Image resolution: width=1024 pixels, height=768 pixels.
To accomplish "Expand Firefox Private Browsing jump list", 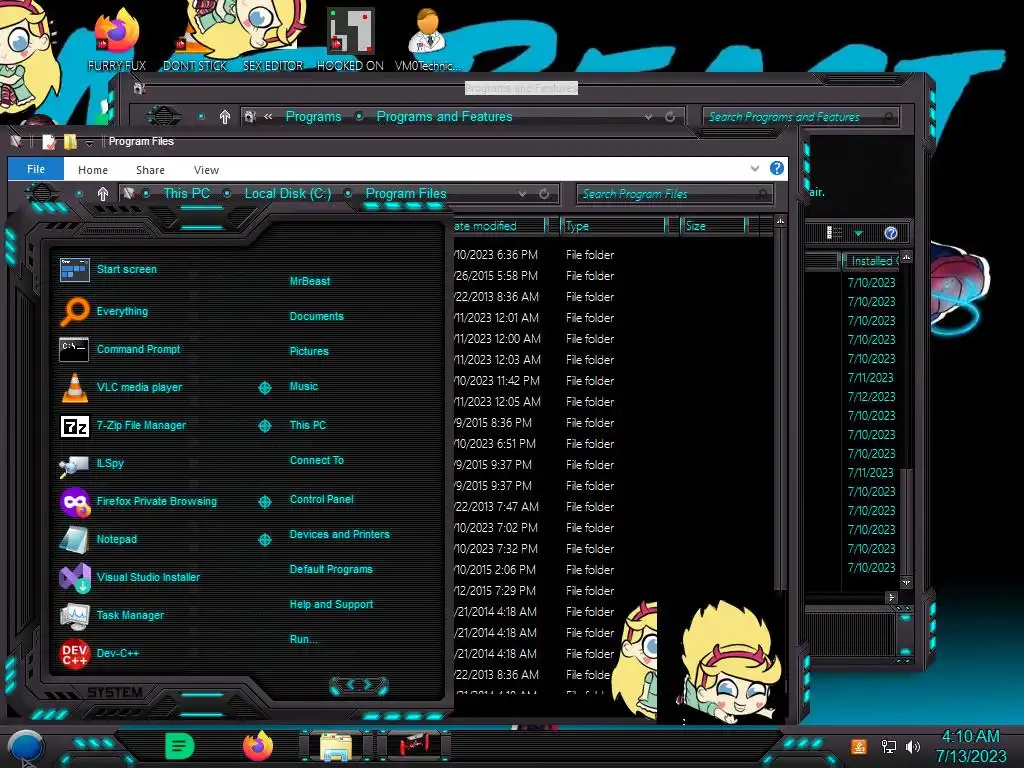I will click(264, 502).
